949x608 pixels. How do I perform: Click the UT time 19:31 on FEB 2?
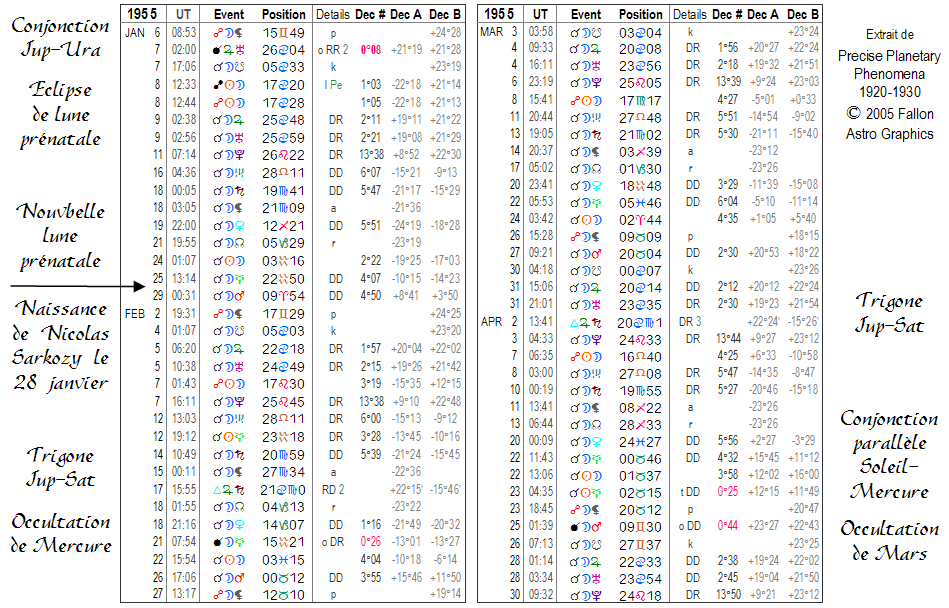pos(183,314)
